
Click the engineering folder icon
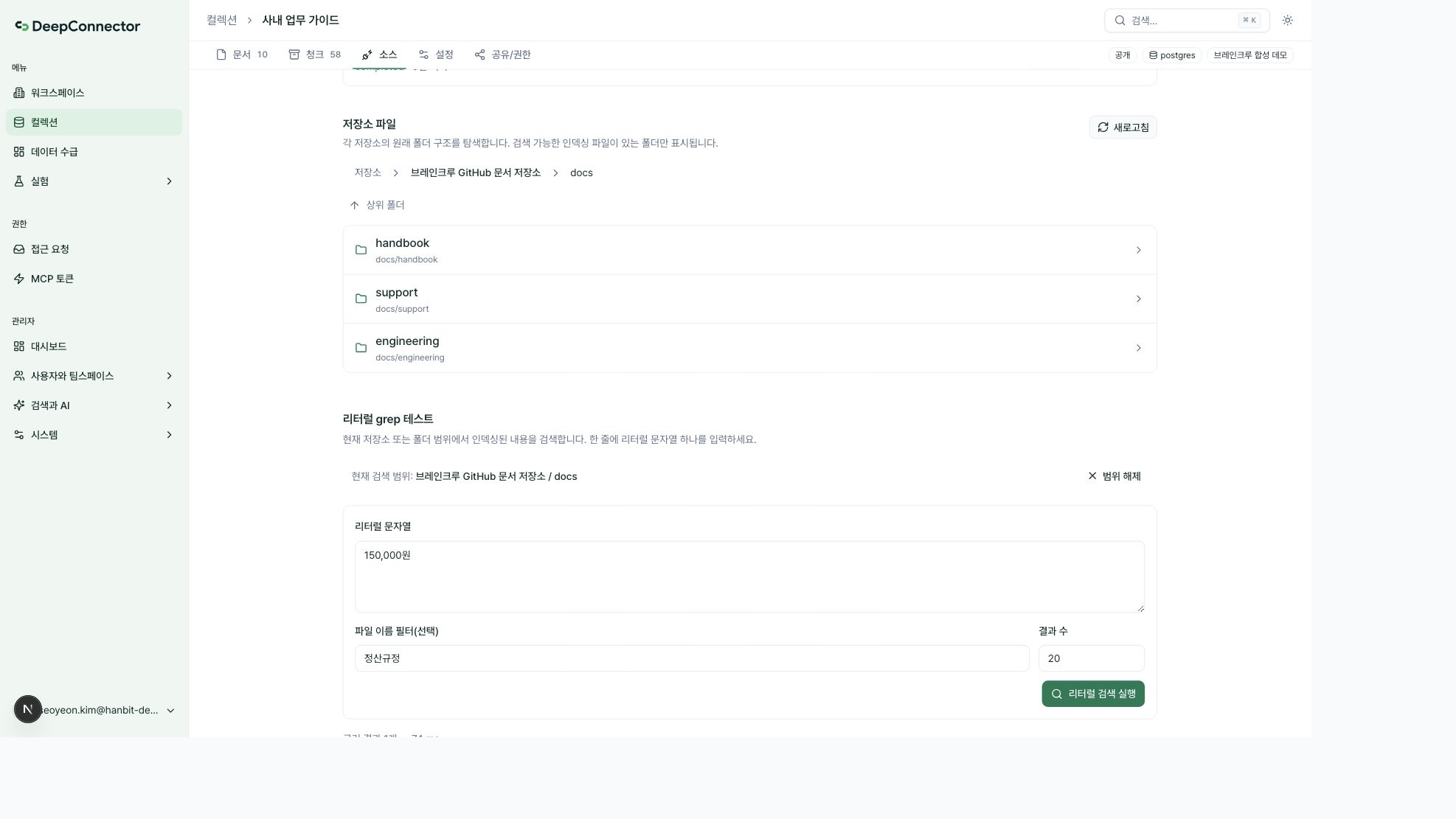tap(361, 348)
